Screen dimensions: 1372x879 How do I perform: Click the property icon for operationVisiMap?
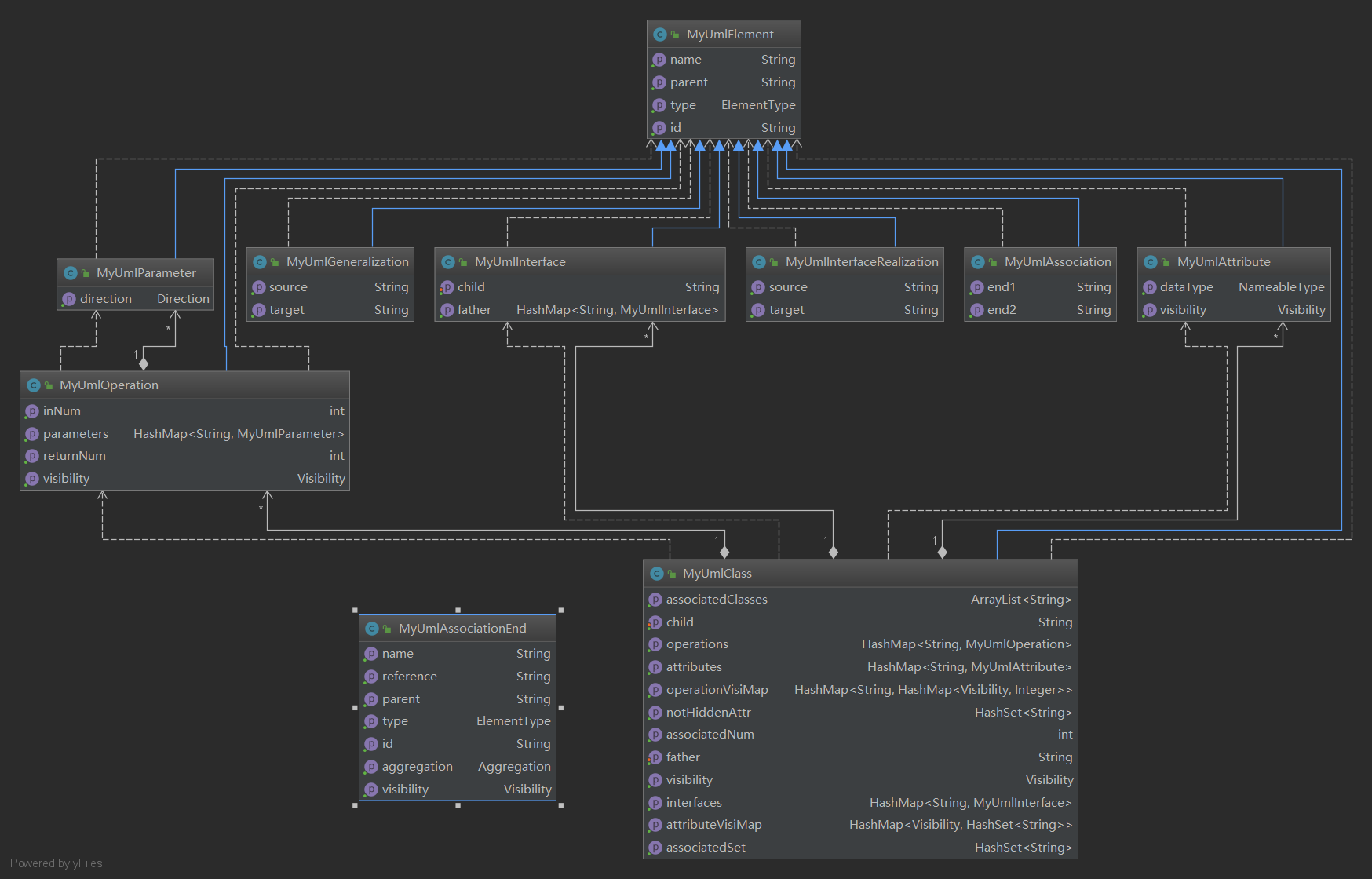coord(655,690)
